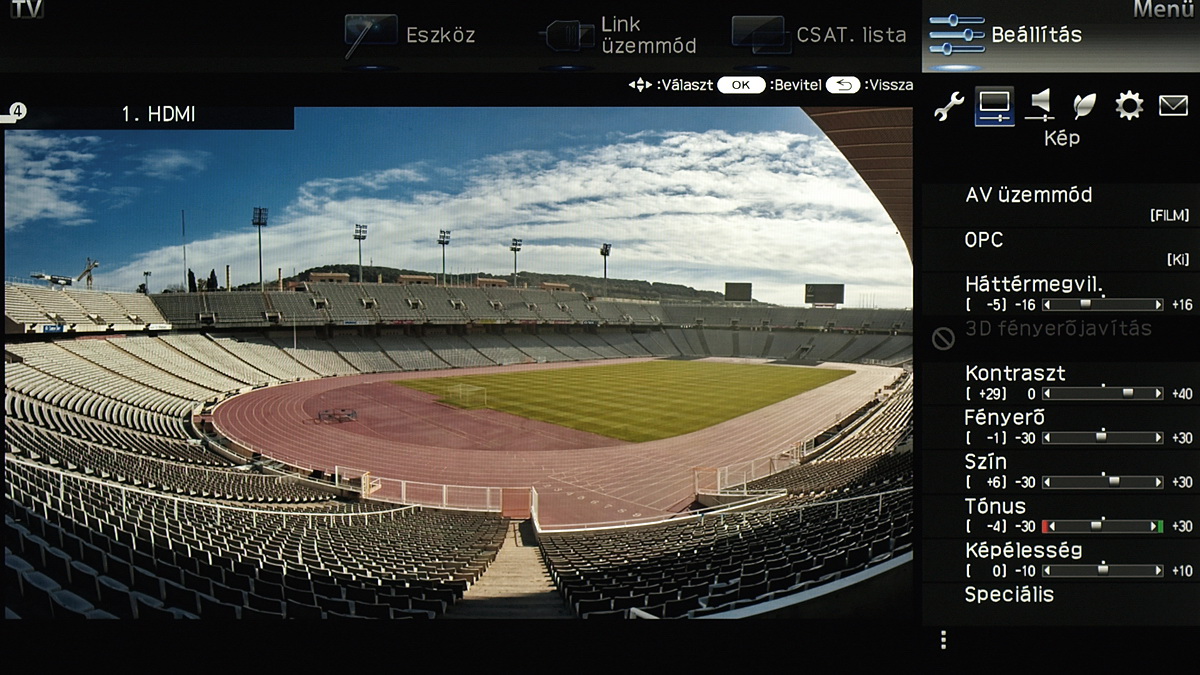
Task: Click the Tónus tint slider
Action: tap(1103, 526)
